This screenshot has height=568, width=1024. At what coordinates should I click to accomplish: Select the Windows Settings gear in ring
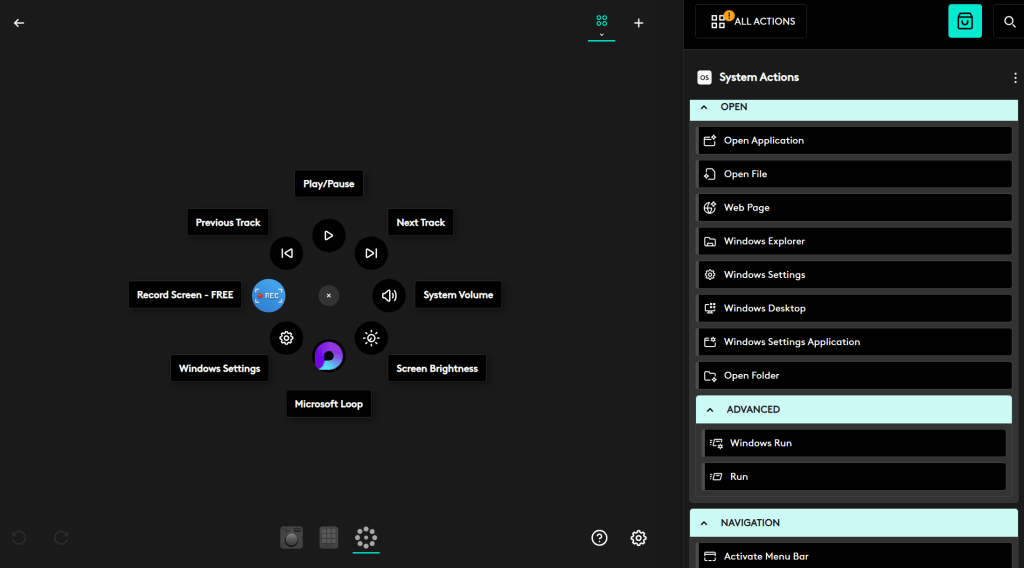click(x=286, y=338)
